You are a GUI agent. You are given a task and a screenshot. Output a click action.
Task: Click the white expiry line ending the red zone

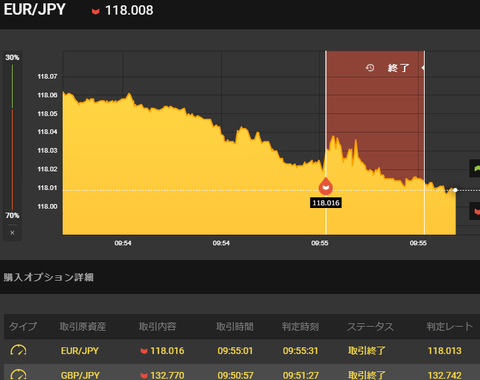(x=424, y=143)
